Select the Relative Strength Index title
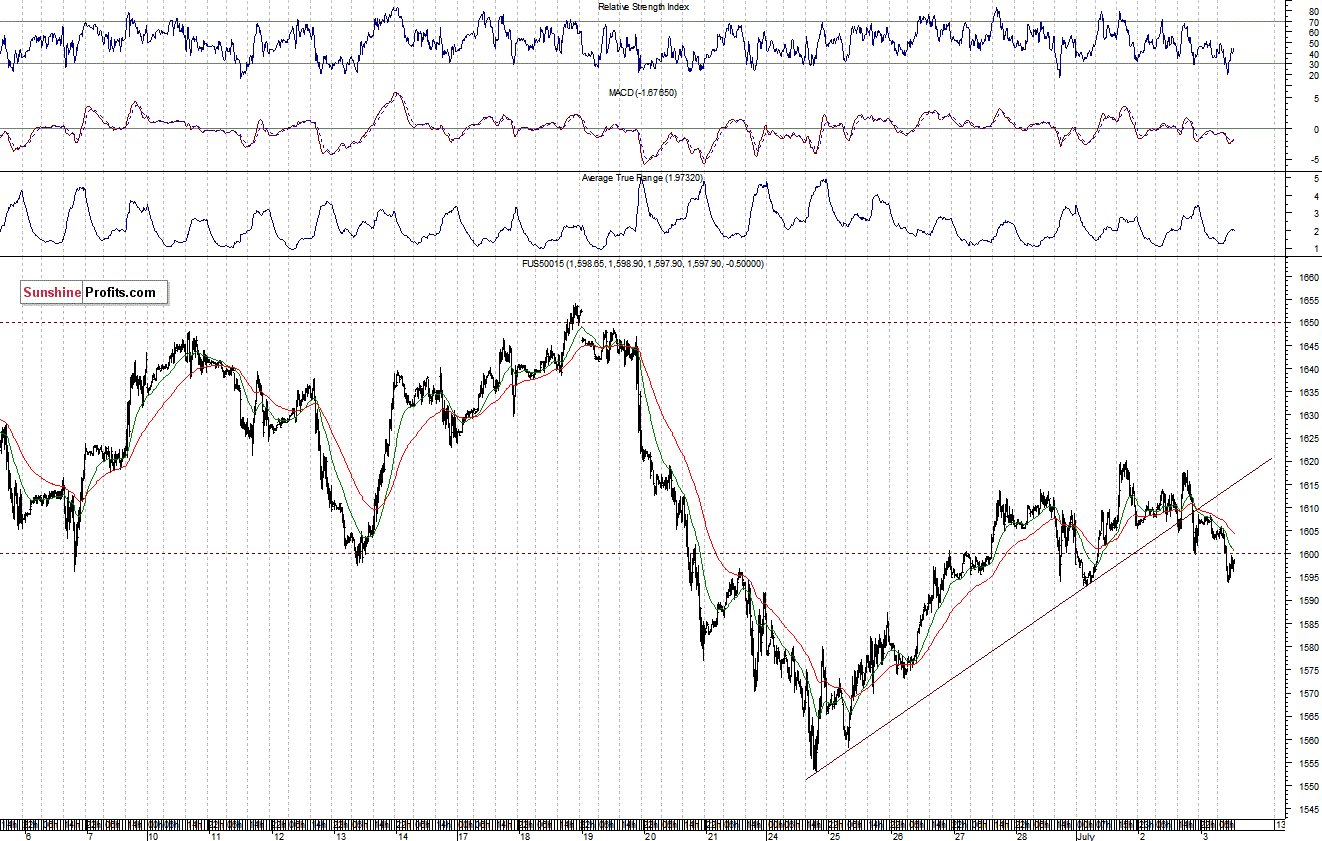Viewport: 1322px width, 841px height. 644,7
